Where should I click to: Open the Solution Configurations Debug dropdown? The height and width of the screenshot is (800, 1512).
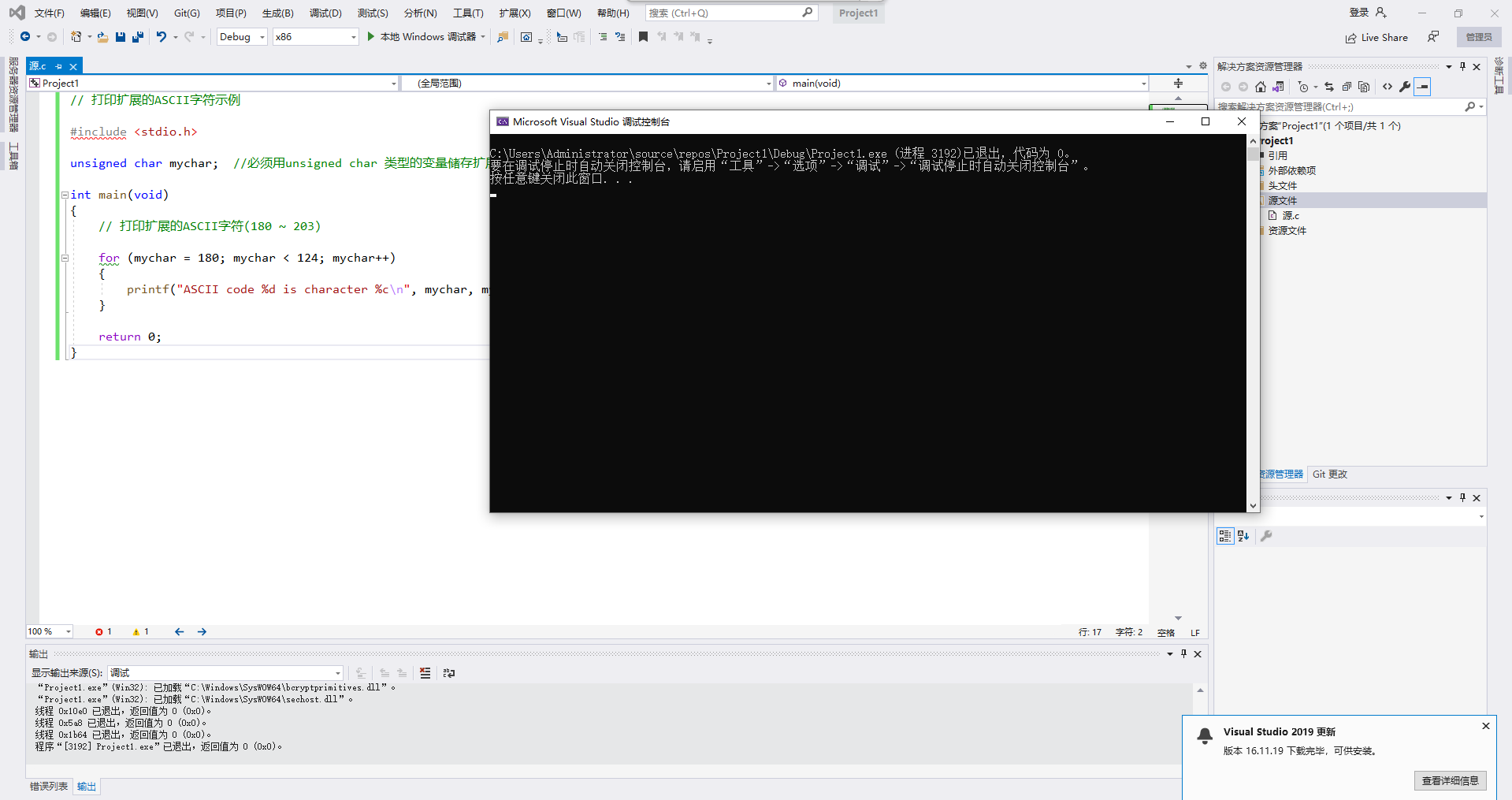pyautogui.click(x=242, y=36)
